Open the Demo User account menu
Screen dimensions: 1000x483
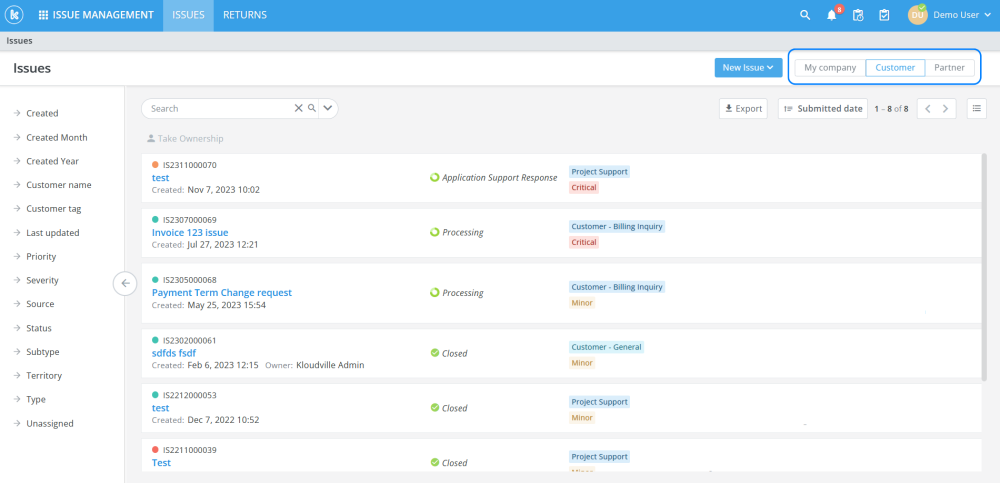point(948,15)
